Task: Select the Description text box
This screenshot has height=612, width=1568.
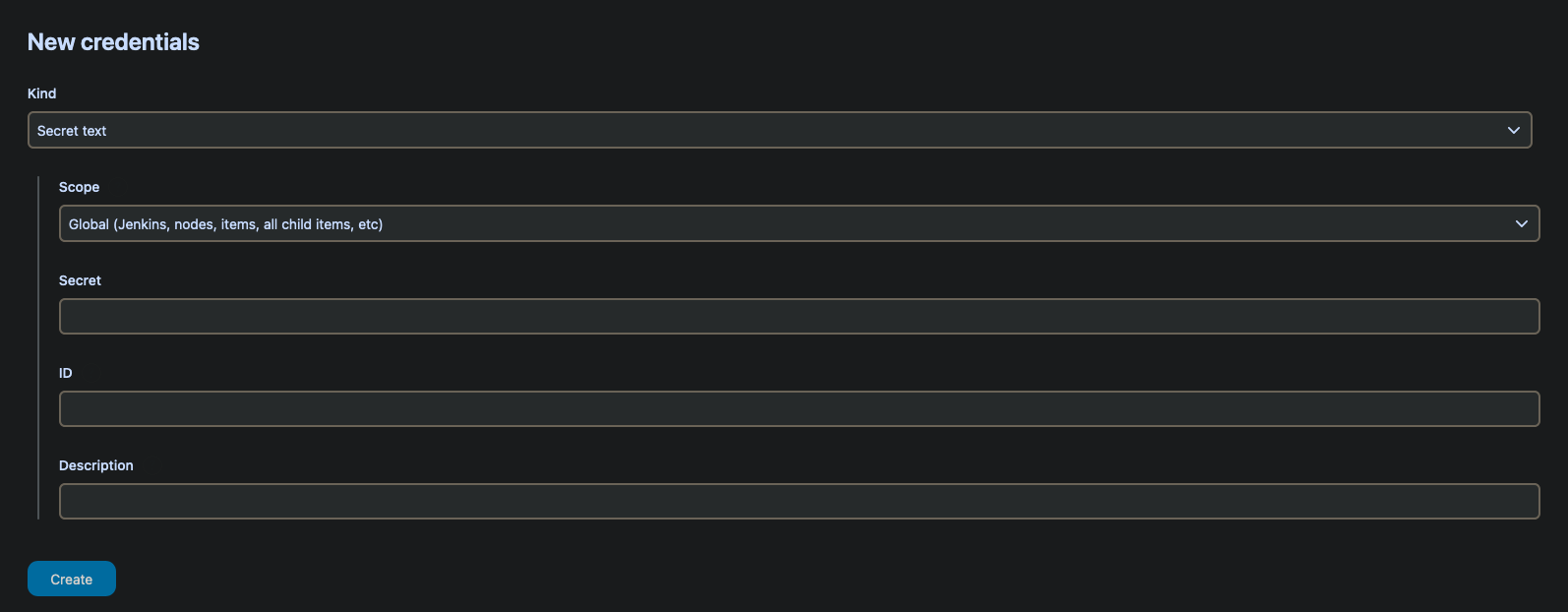Action: pyautogui.click(x=799, y=501)
